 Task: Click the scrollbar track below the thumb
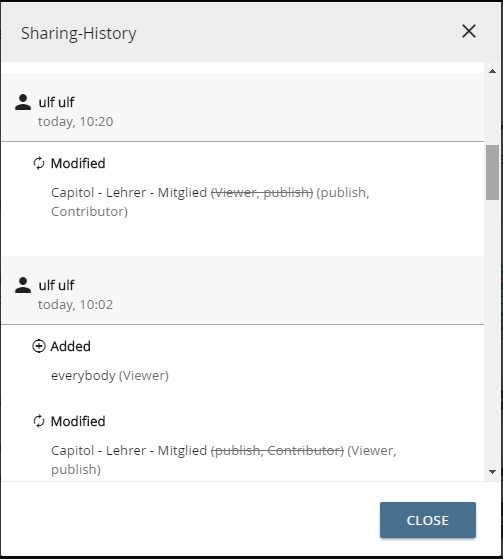[493, 332]
